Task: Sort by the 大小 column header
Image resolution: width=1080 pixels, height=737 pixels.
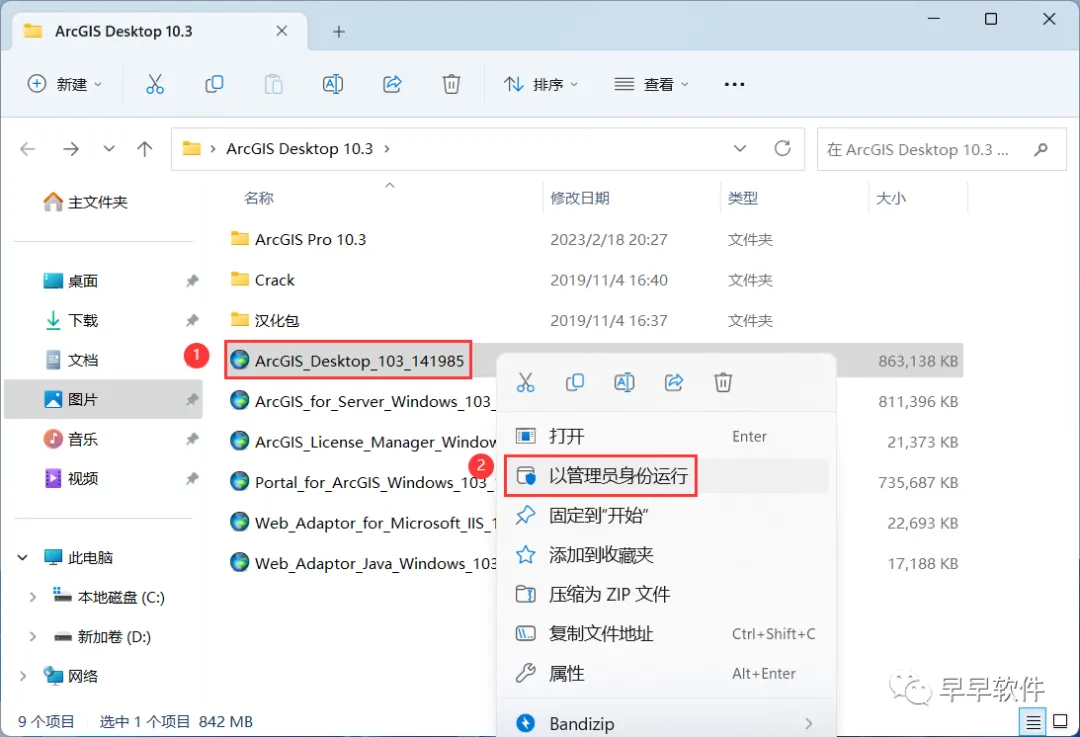Action: (891, 198)
